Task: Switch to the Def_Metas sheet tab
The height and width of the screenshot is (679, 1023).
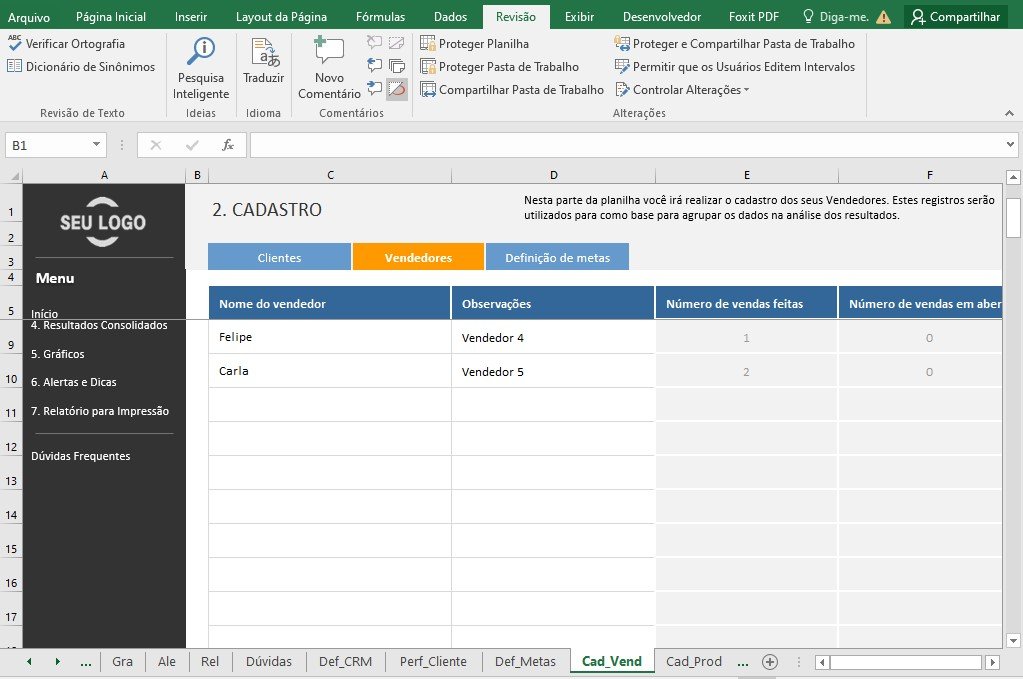Action: (525, 661)
